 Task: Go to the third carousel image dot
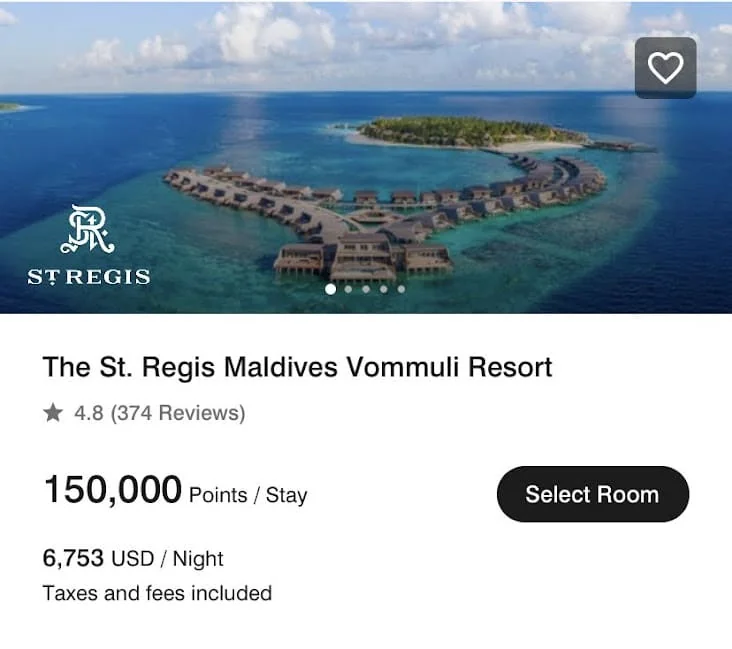pos(366,289)
